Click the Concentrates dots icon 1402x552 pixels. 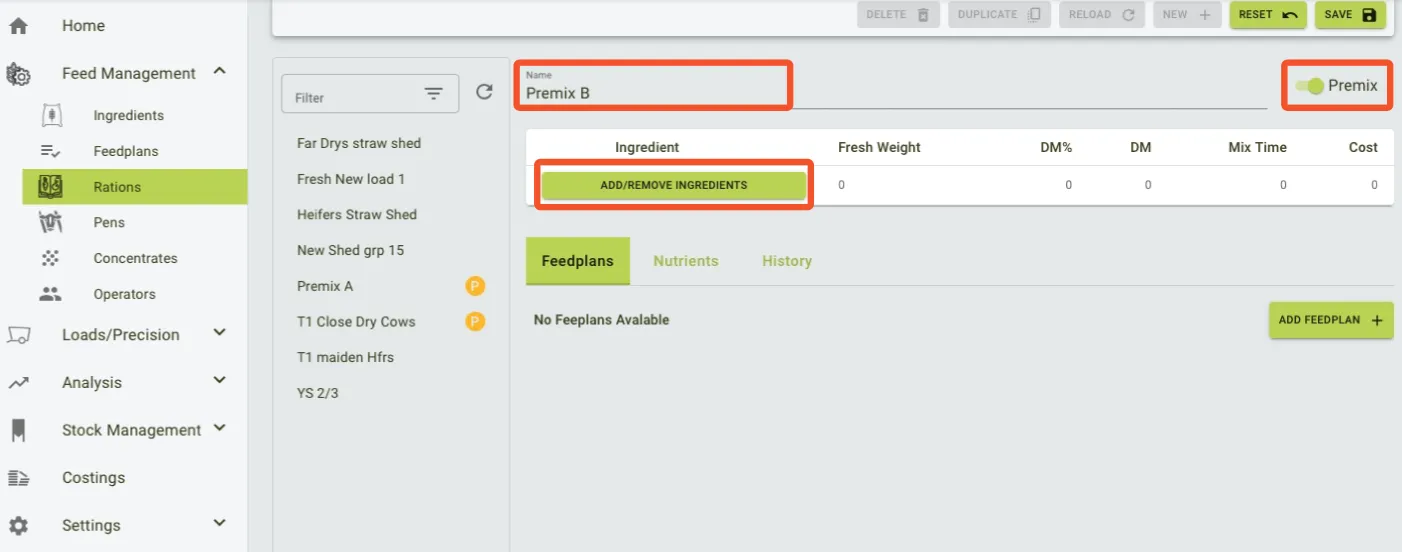click(50, 258)
